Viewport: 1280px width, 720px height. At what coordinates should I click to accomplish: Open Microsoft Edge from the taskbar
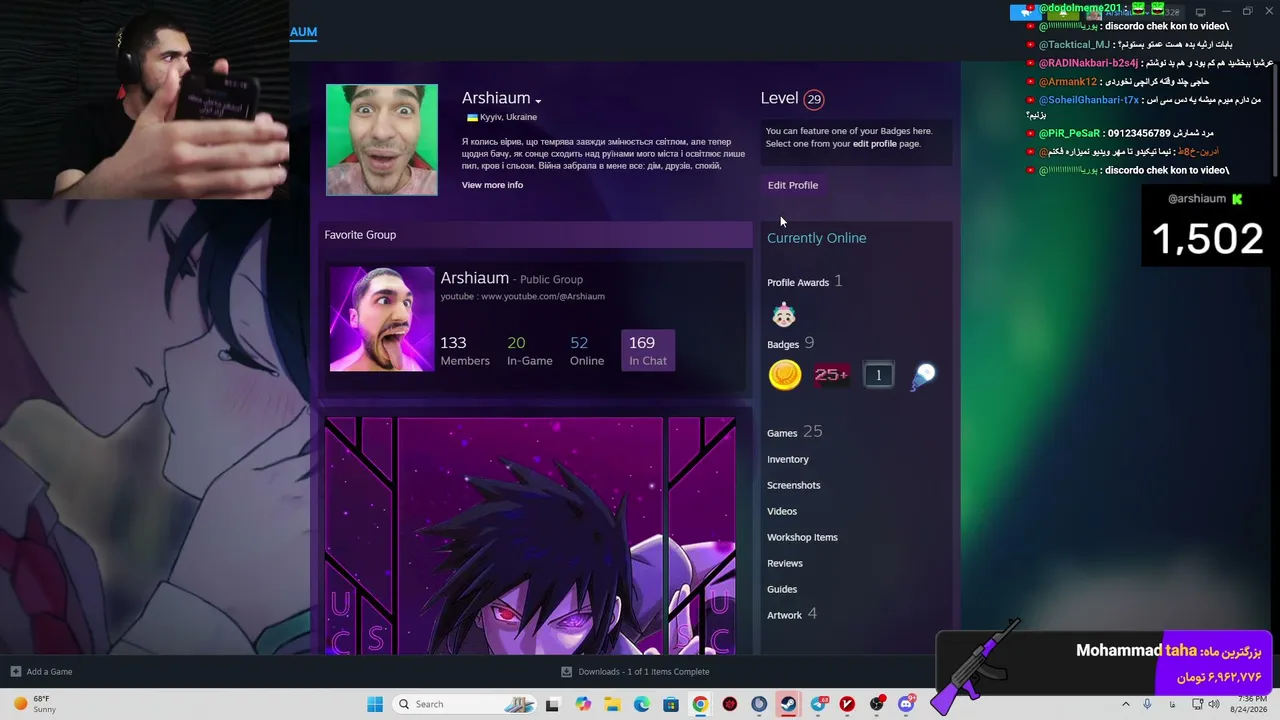[x=641, y=704]
